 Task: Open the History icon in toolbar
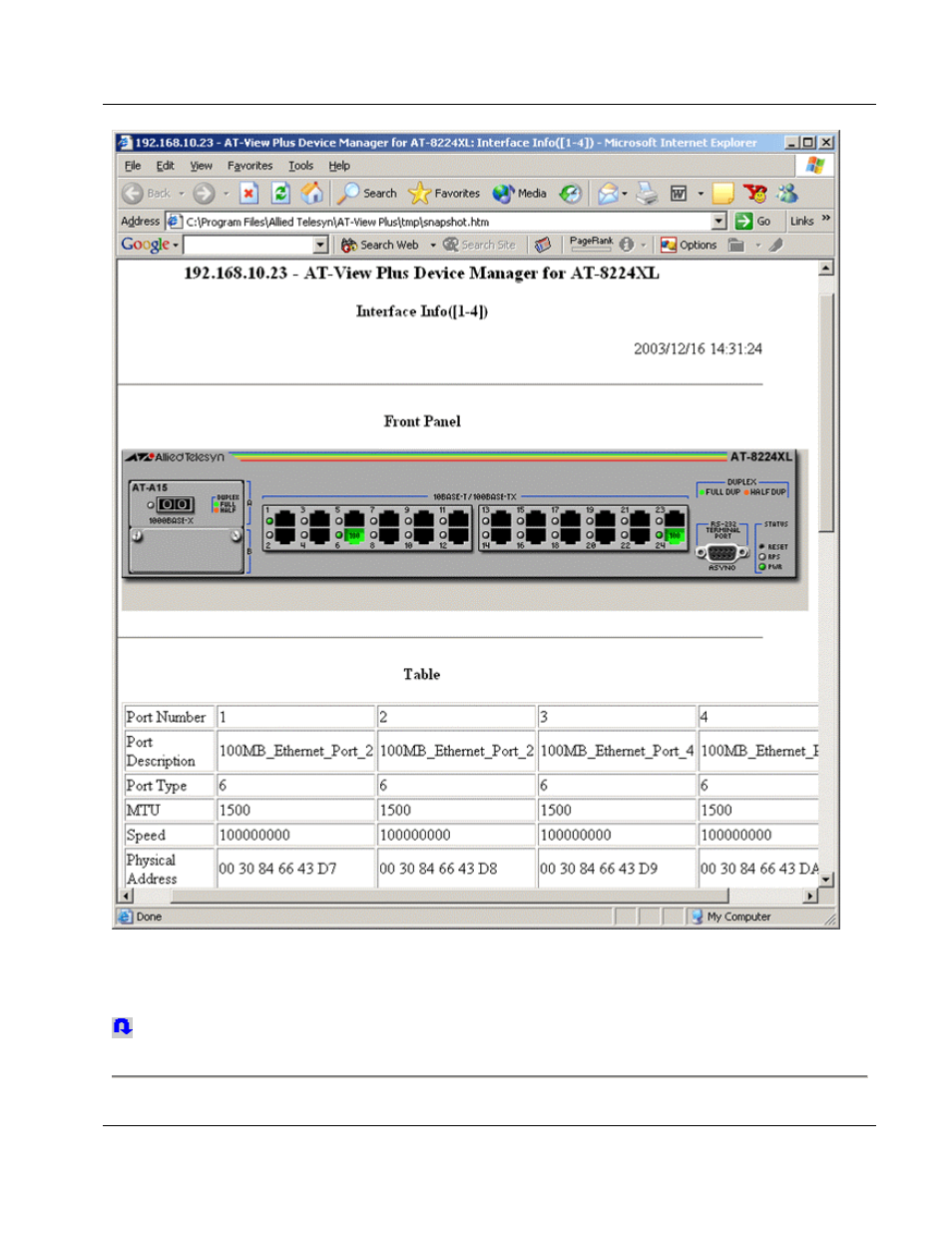point(570,194)
